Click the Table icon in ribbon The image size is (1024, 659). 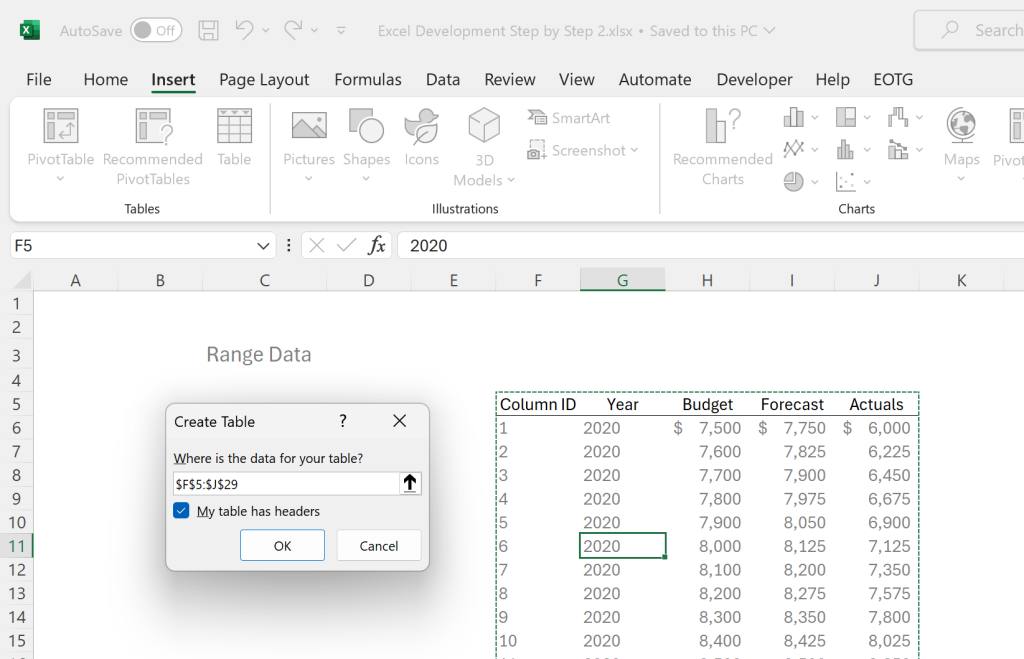pos(234,125)
